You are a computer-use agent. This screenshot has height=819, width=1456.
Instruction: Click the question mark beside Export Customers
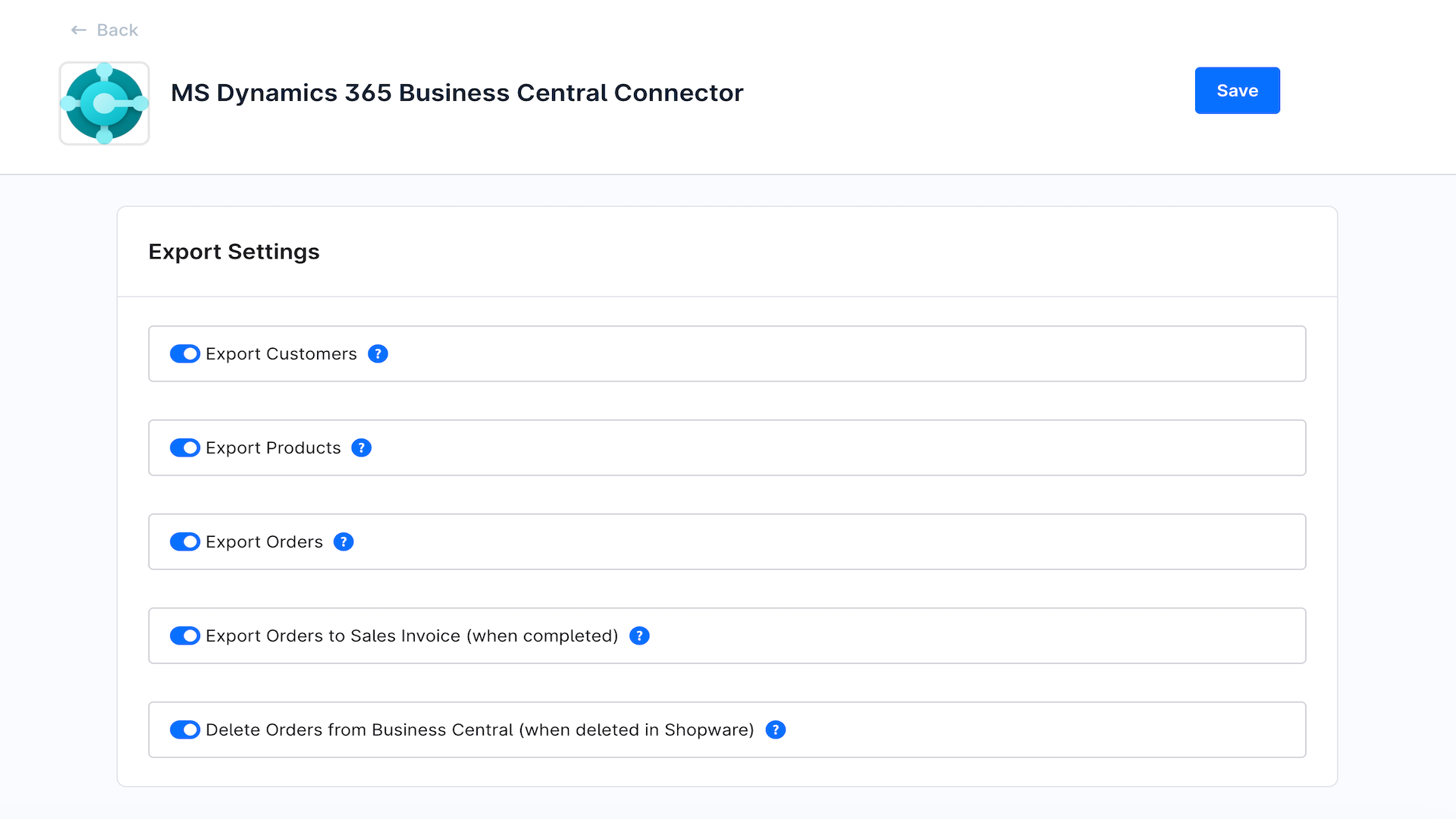coord(378,353)
